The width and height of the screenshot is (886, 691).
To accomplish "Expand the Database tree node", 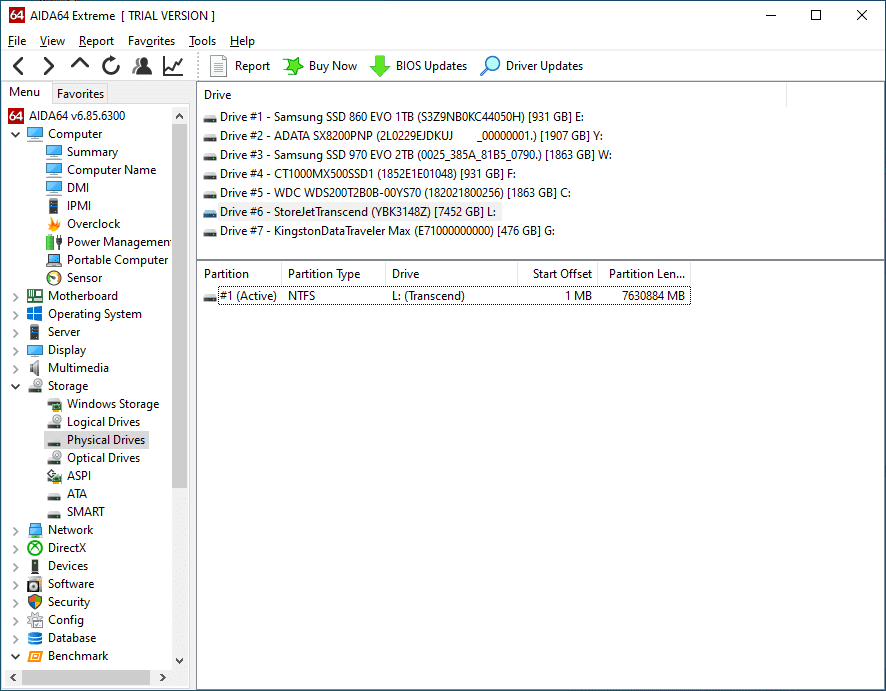I will (x=16, y=639).
